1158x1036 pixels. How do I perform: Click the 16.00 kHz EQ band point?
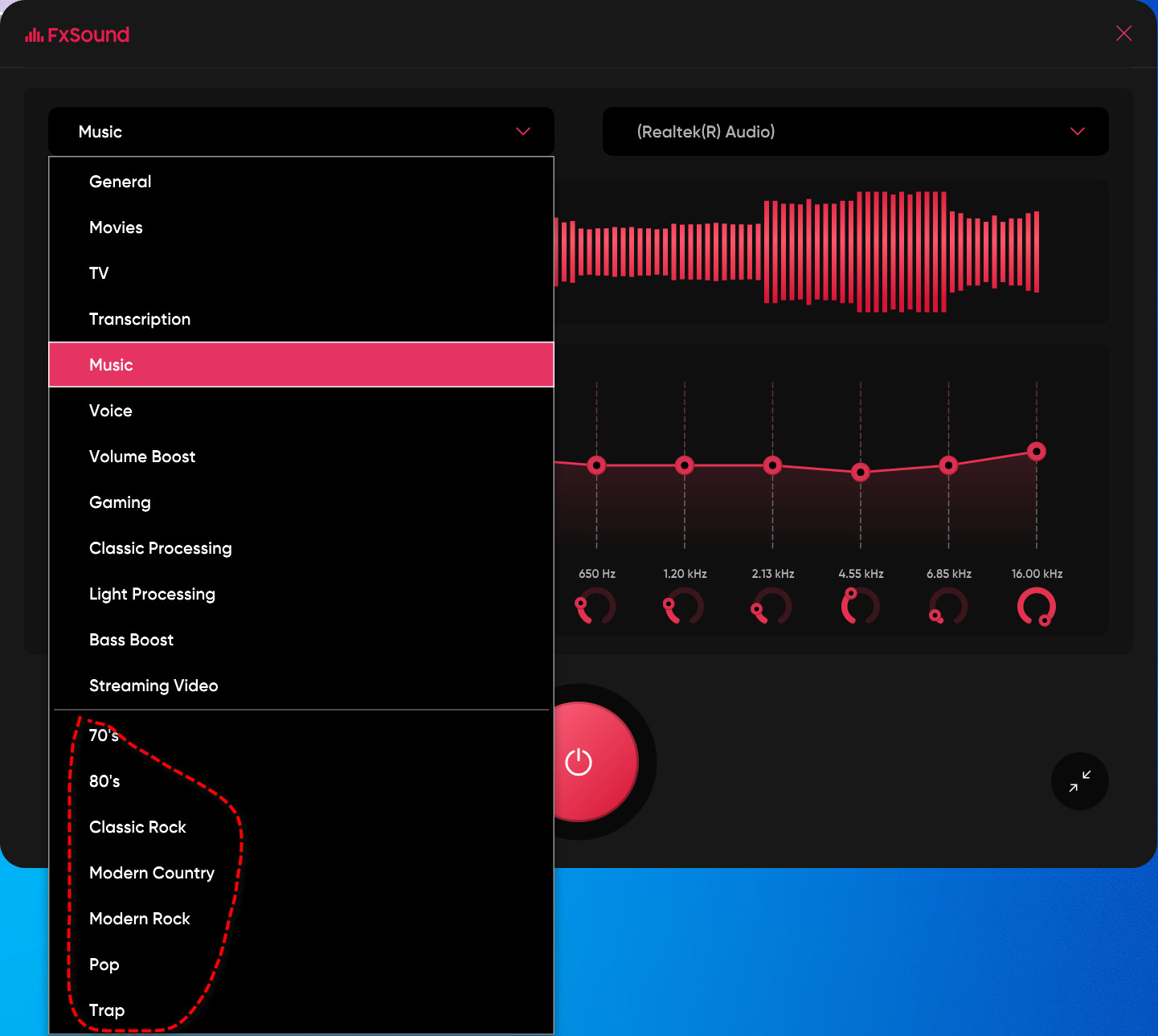click(x=1037, y=452)
